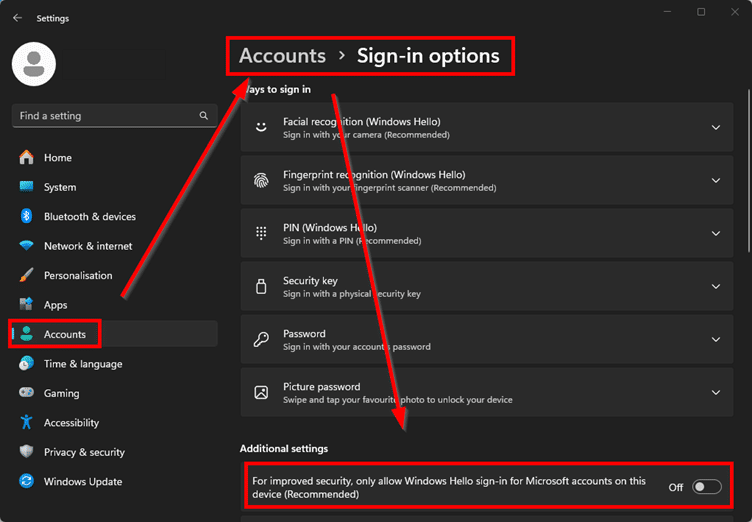Click the Bluetooth symbol icon
This screenshot has height=522, width=752.
pos(26,216)
